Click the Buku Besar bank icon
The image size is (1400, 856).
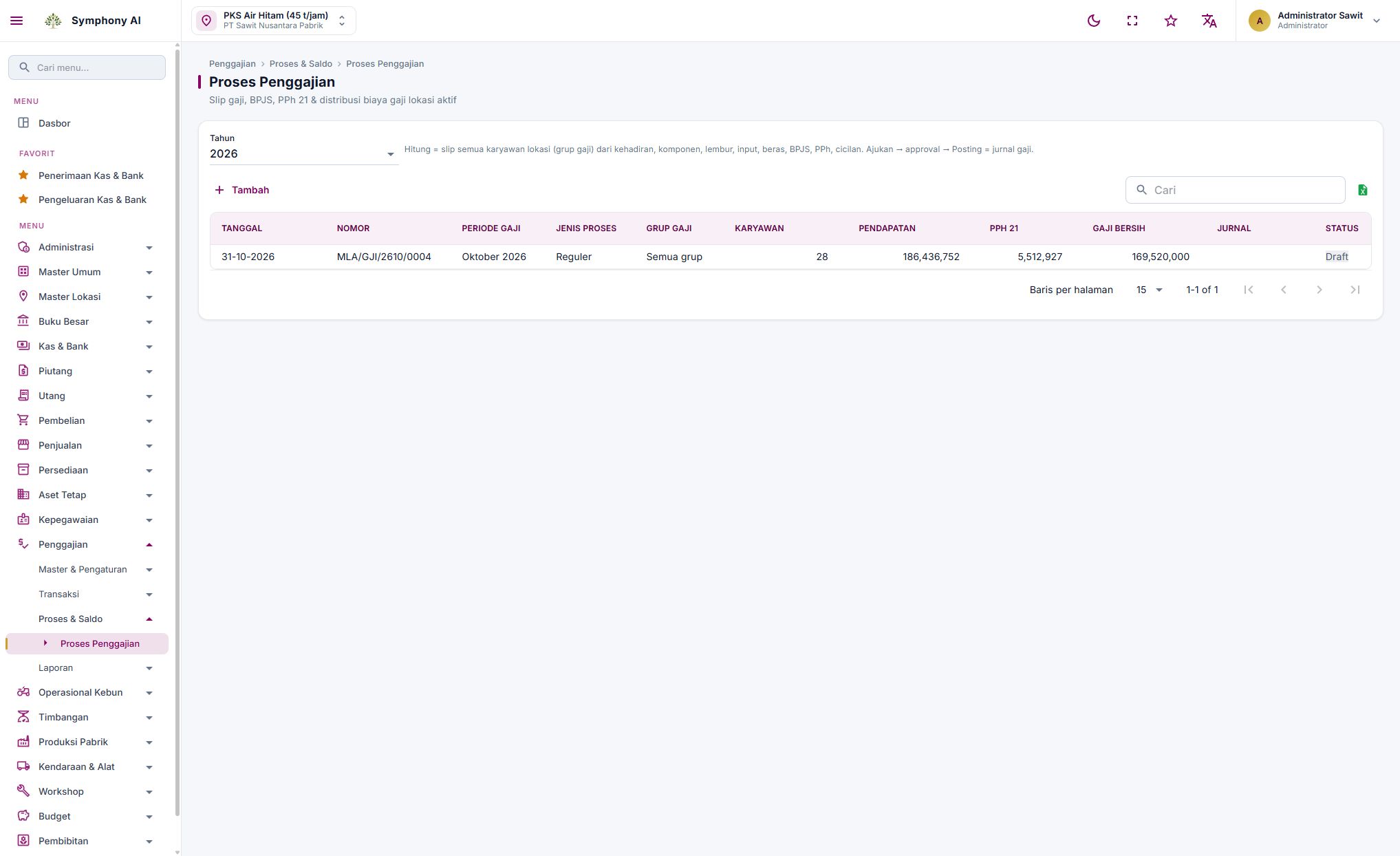(x=23, y=321)
